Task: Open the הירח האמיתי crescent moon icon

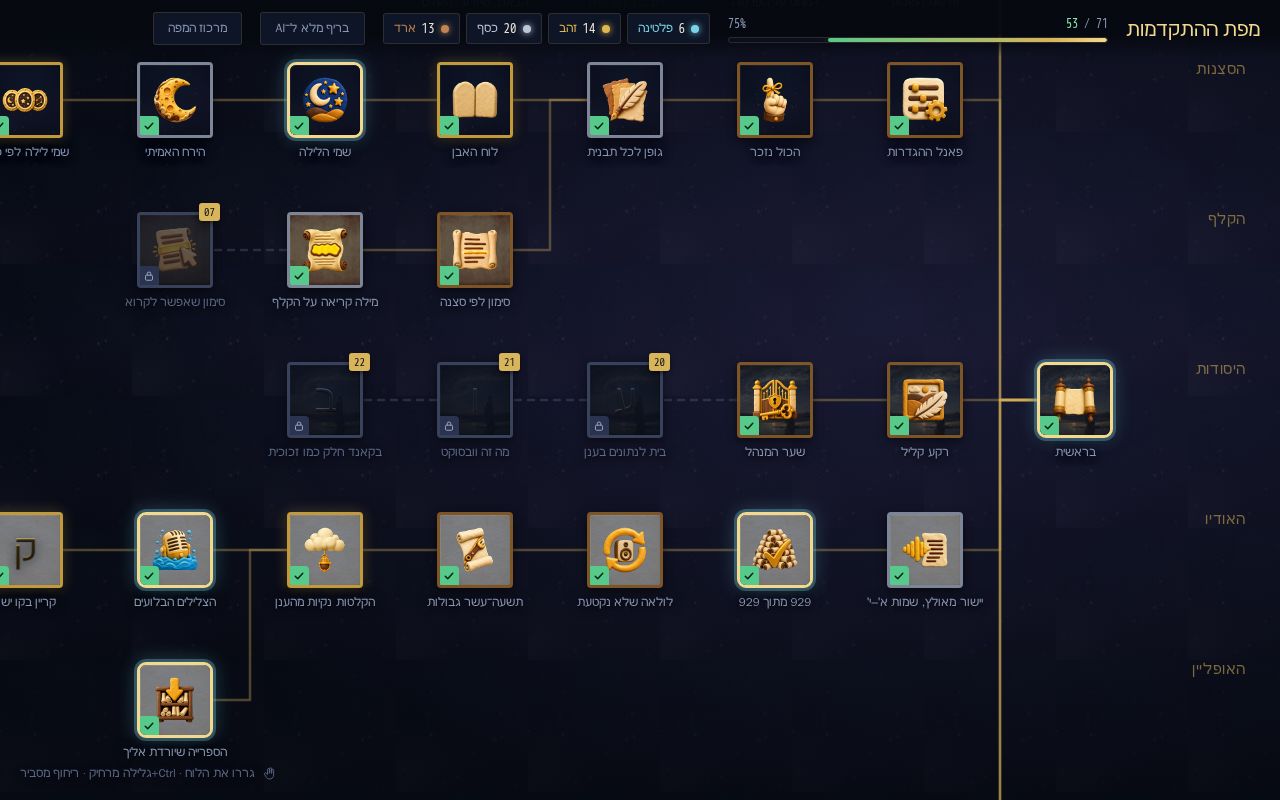Action: point(175,100)
